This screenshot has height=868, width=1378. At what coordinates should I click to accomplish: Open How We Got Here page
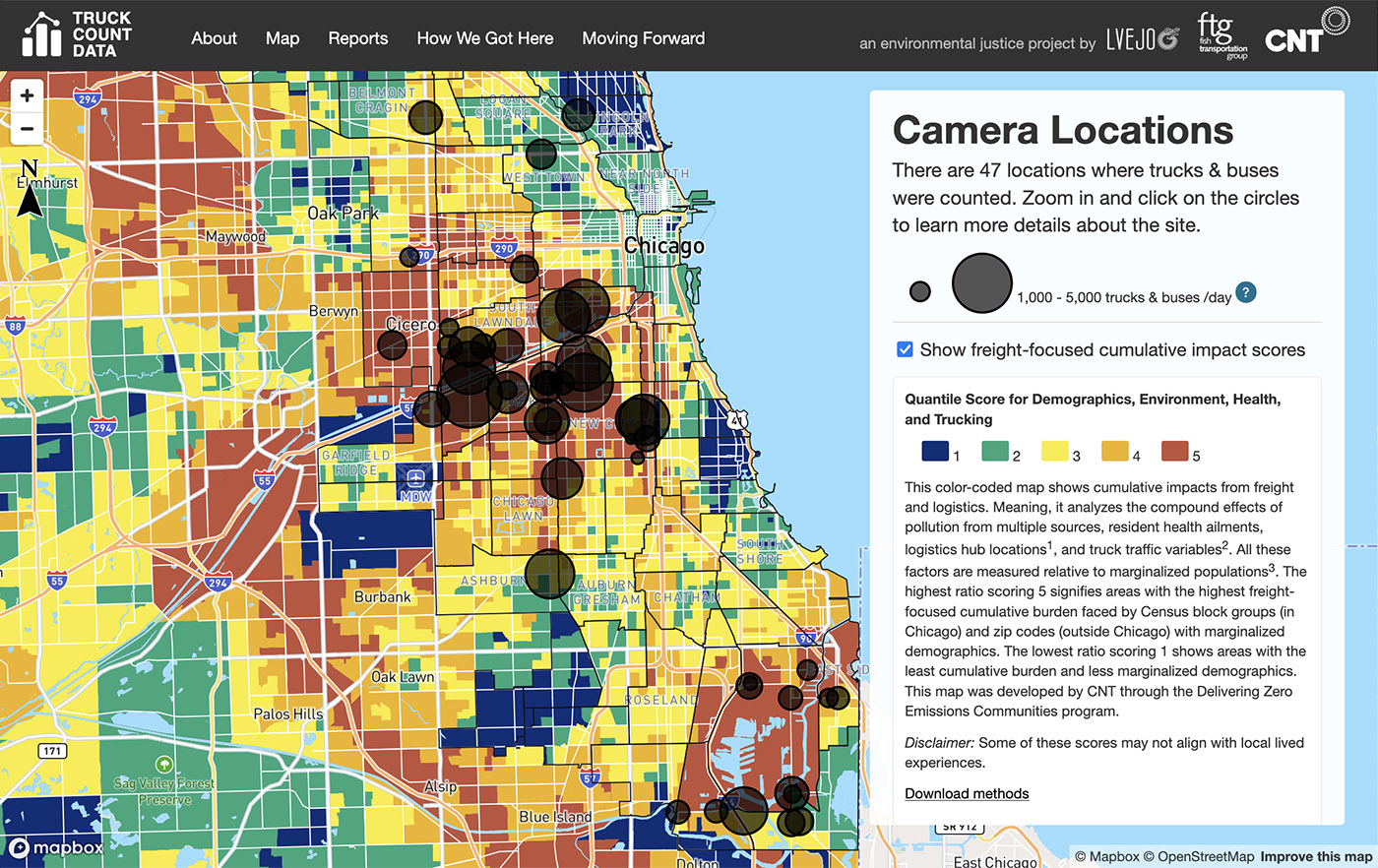484,38
